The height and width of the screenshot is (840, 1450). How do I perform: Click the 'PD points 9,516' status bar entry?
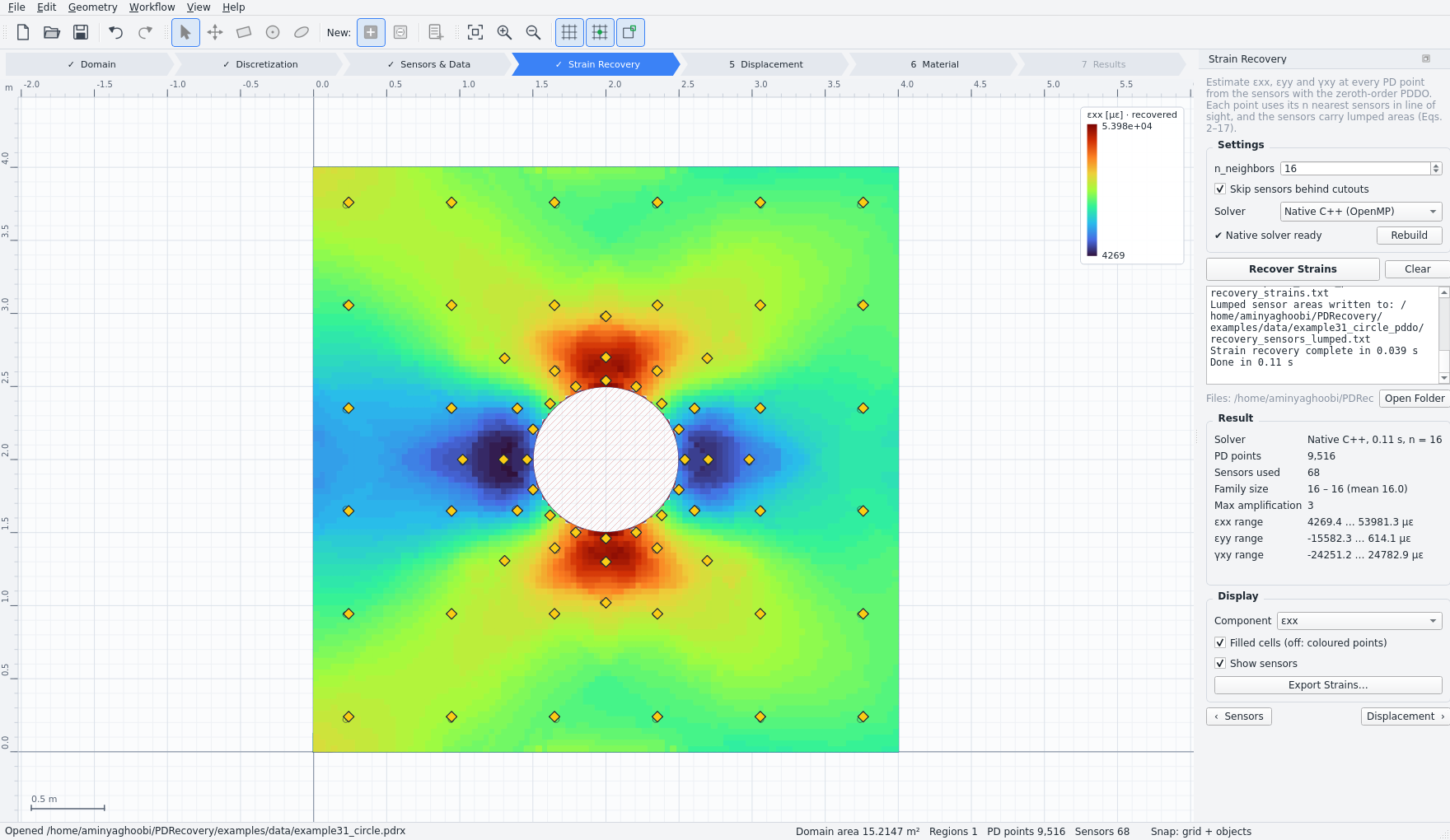pos(1026,831)
